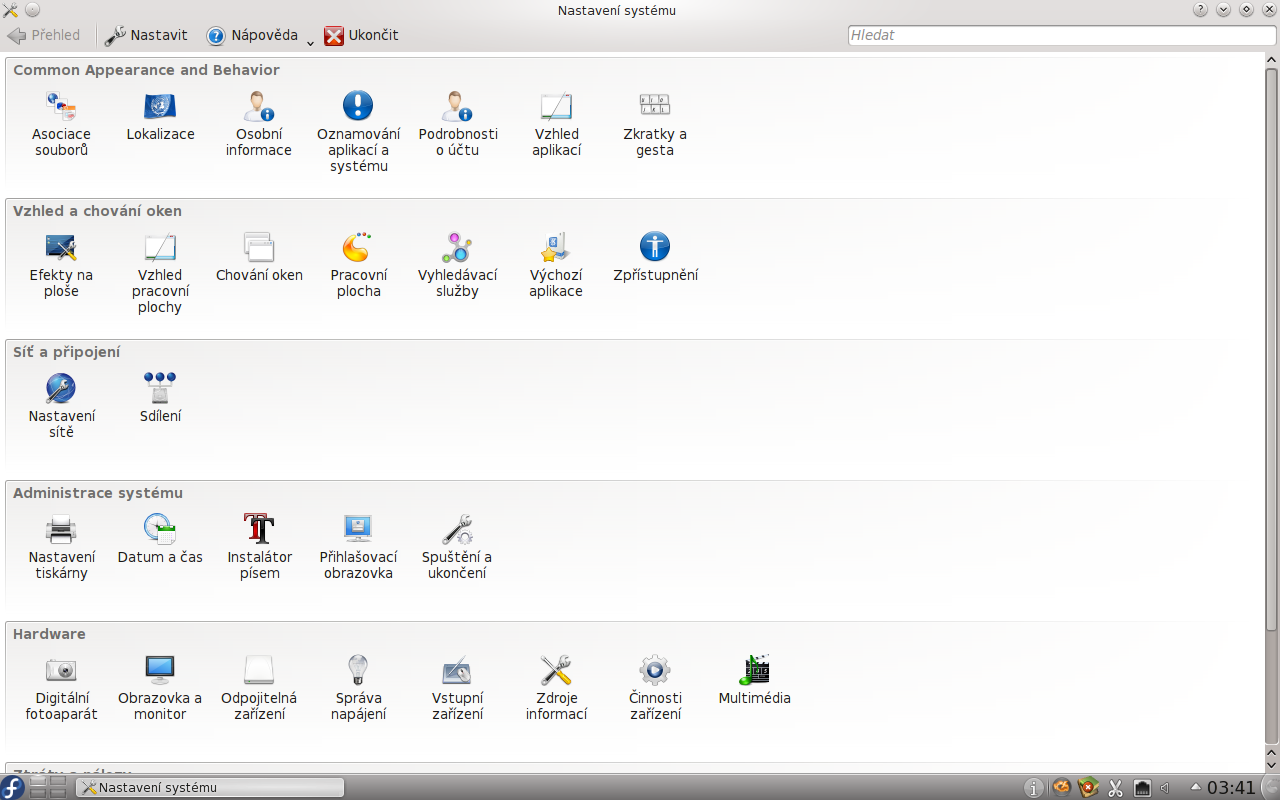Click the window help question-mark button

1200,10
